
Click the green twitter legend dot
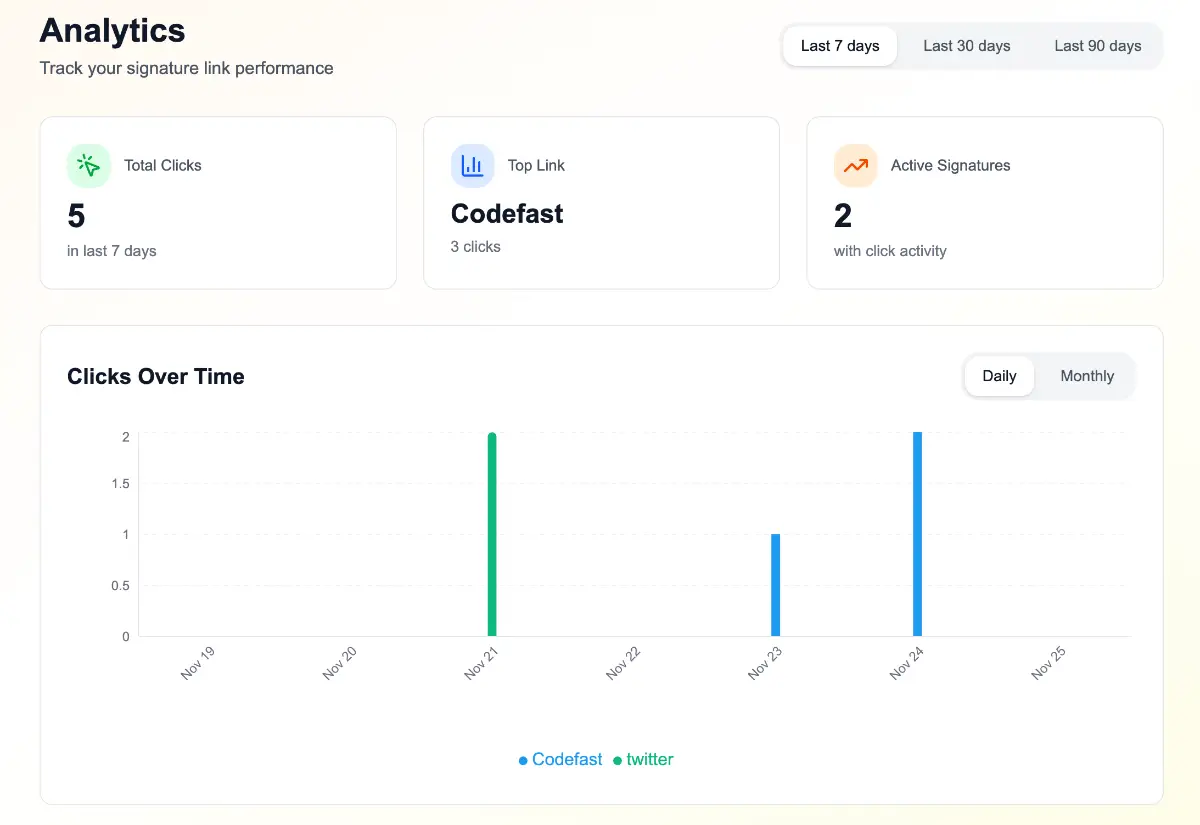617,761
